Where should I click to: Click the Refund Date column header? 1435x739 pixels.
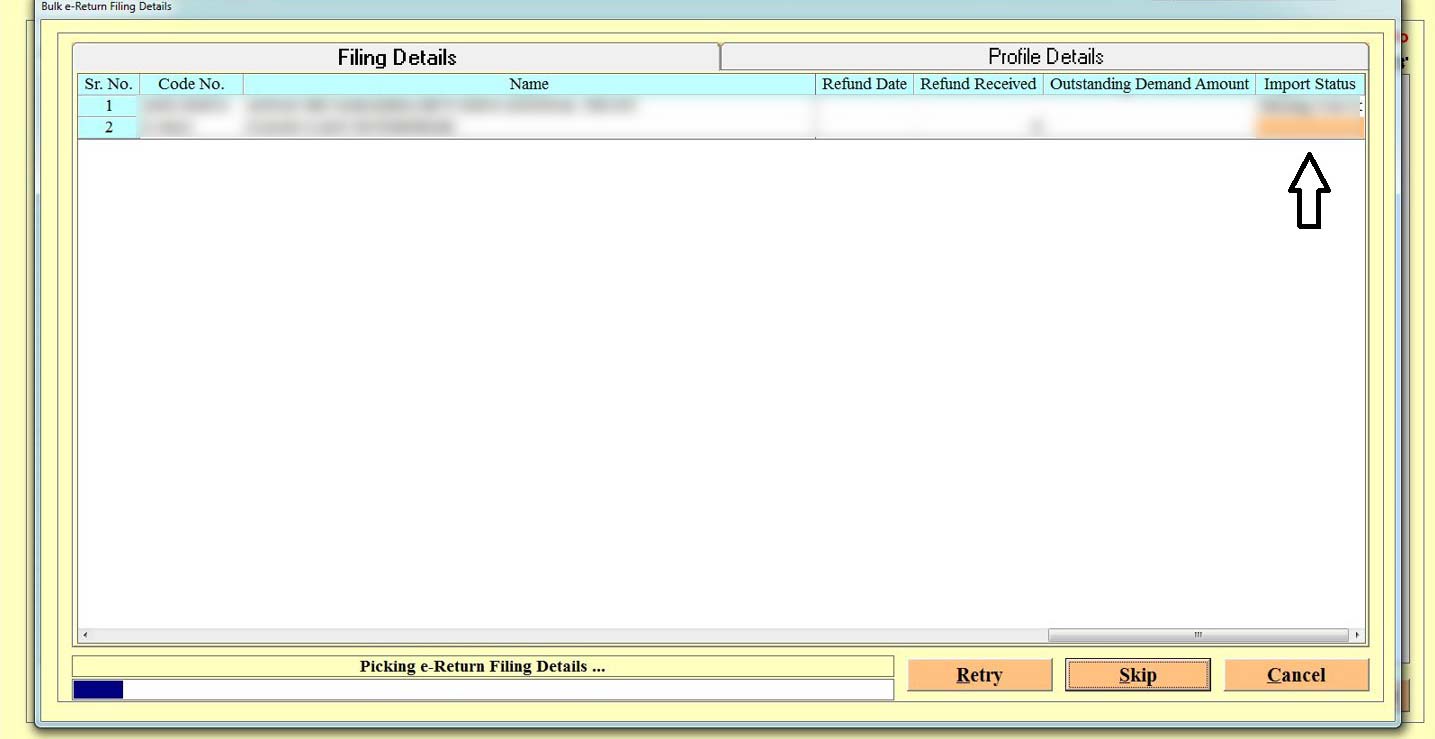pos(864,84)
